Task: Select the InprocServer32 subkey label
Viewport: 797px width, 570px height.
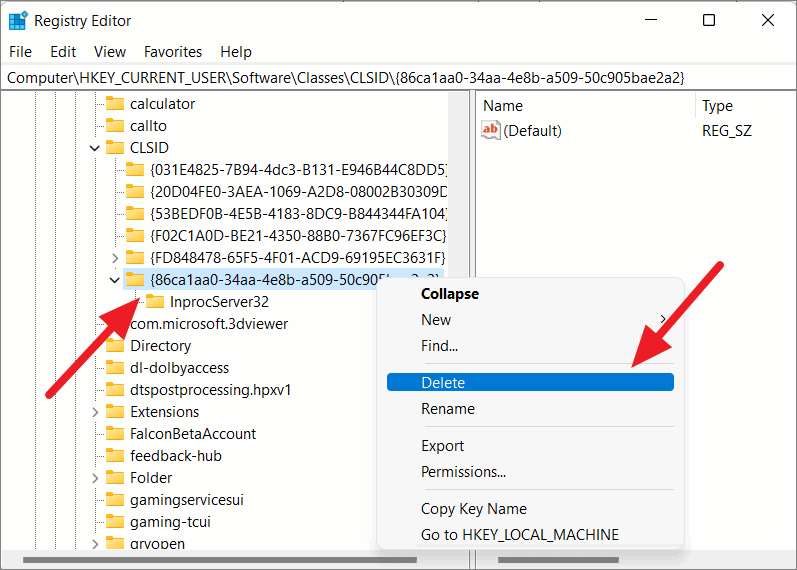Action: tap(219, 302)
